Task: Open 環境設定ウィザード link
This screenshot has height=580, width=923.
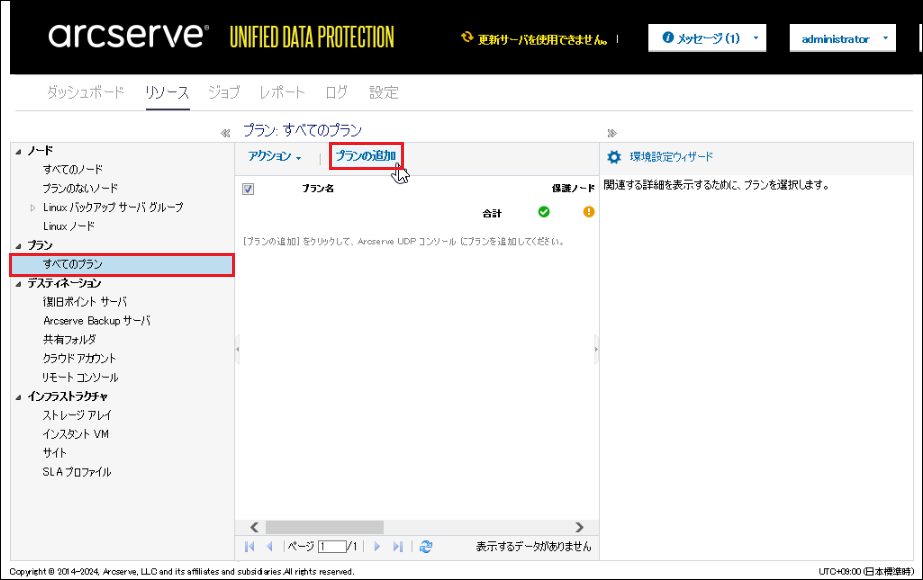Action: [671, 157]
